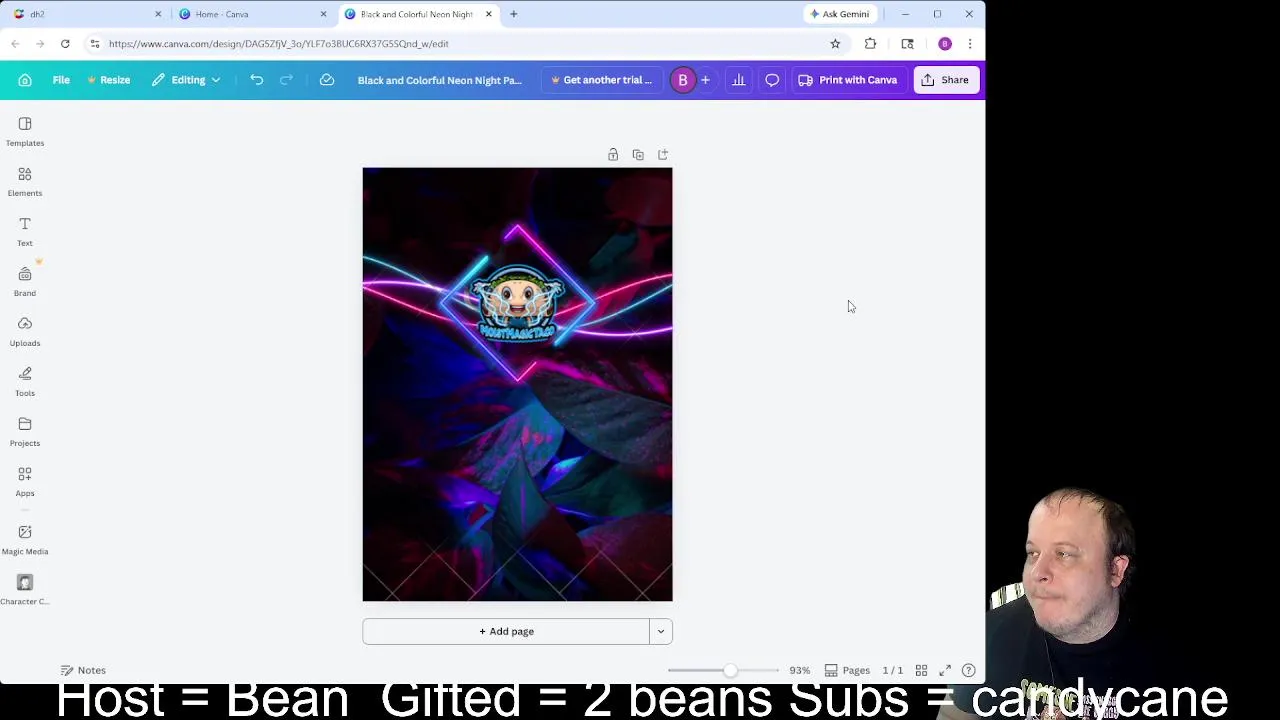Click the Add page button
This screenshot has width=1280, height=720.
point(506,631)
